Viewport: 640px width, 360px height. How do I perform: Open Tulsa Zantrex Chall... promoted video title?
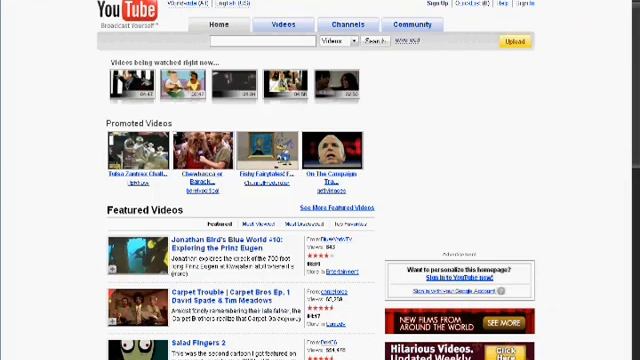click(138, 174)
